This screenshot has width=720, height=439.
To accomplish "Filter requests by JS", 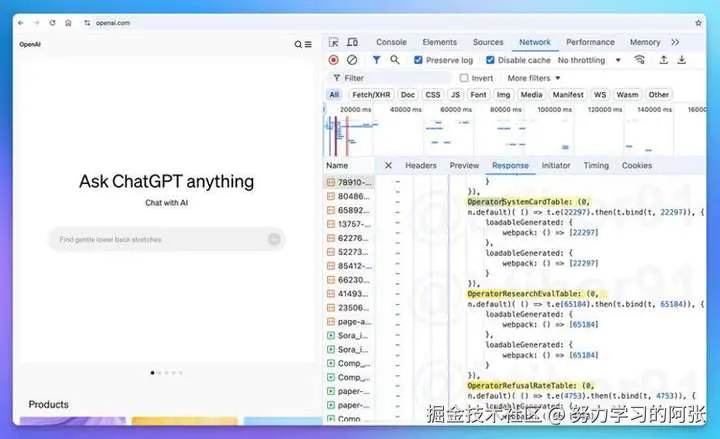I will point(456,95).
